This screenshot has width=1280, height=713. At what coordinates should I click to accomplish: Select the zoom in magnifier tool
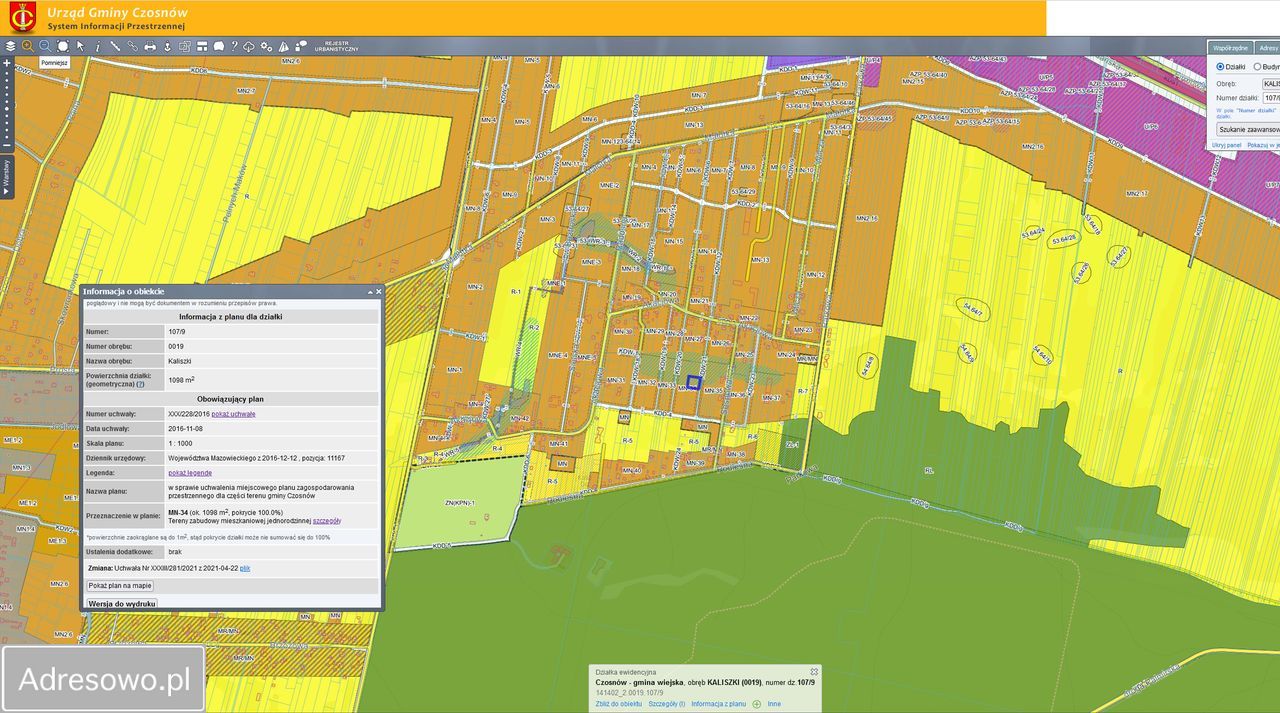(x=27, y=46)
